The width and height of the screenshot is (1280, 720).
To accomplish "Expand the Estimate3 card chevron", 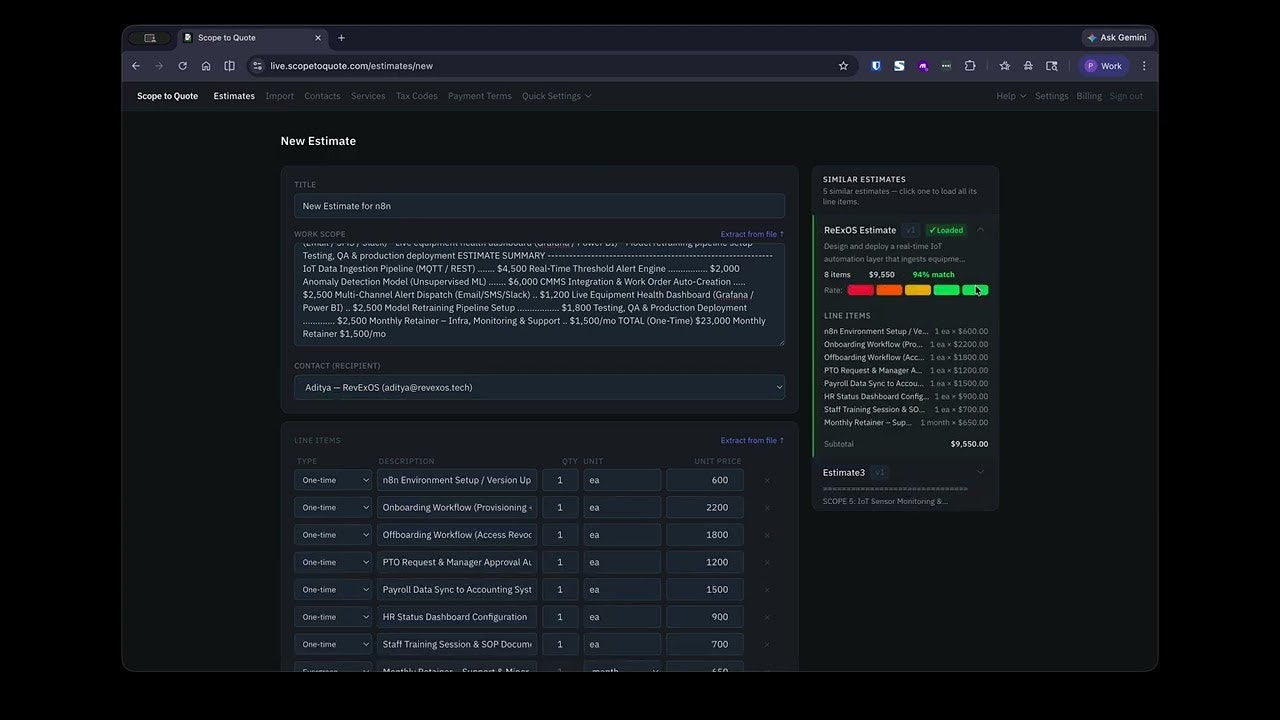I will coord(980,472).
